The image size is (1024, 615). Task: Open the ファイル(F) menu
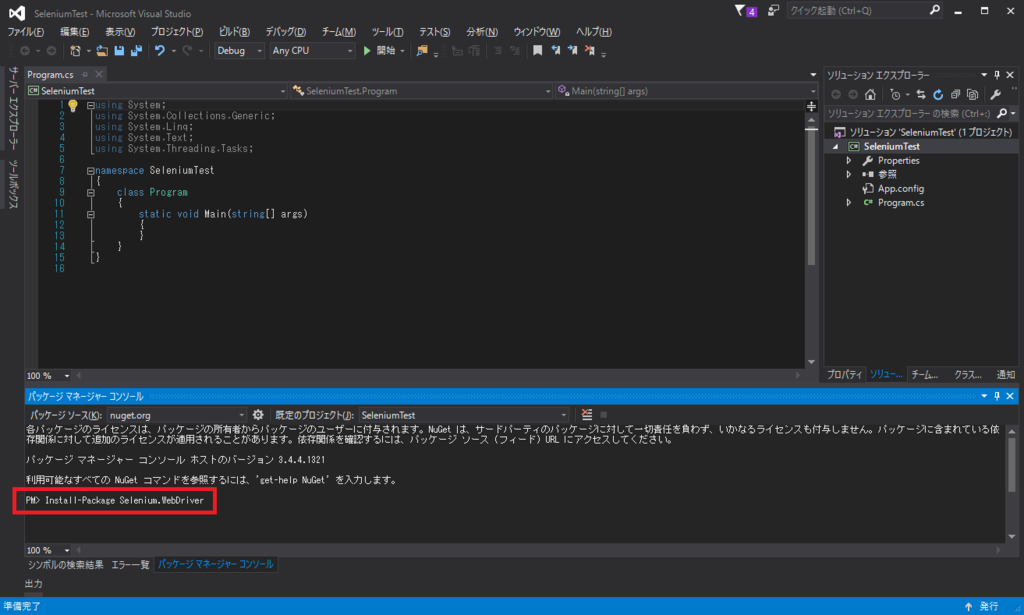coord(25,31)
